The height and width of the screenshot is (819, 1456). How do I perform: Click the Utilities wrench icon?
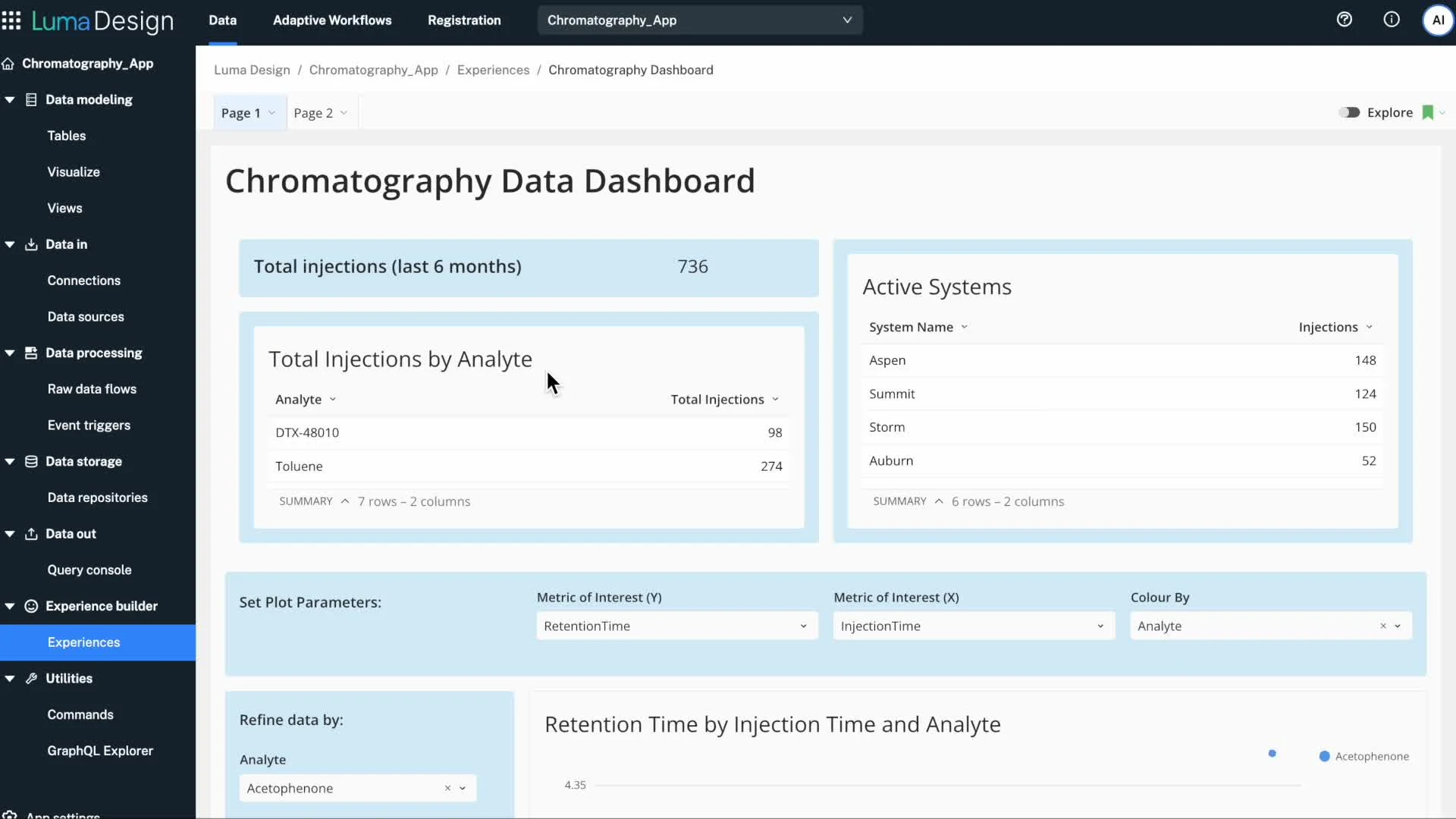[31, 679]
